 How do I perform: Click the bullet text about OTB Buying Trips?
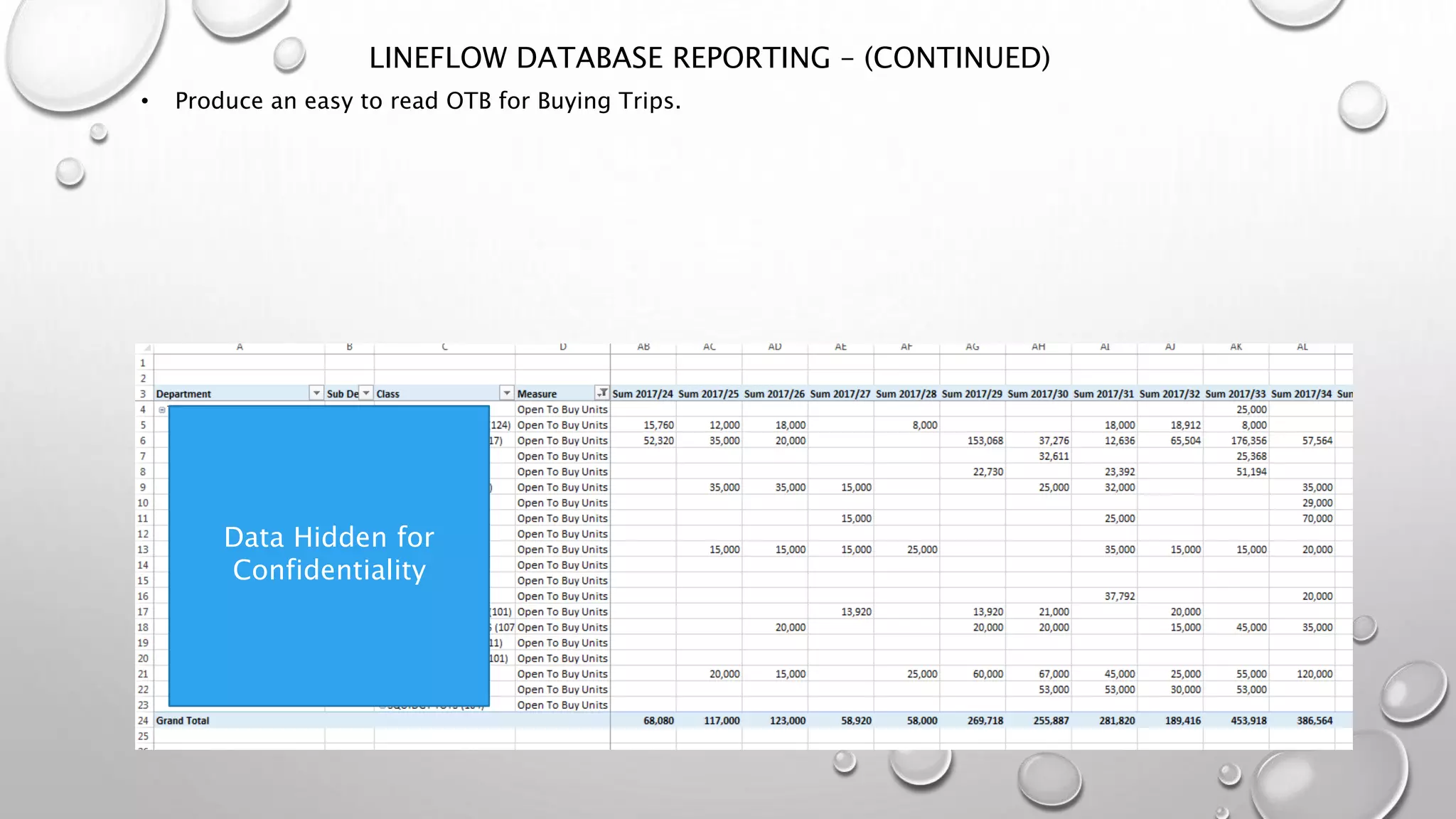(x=428, y=101)
